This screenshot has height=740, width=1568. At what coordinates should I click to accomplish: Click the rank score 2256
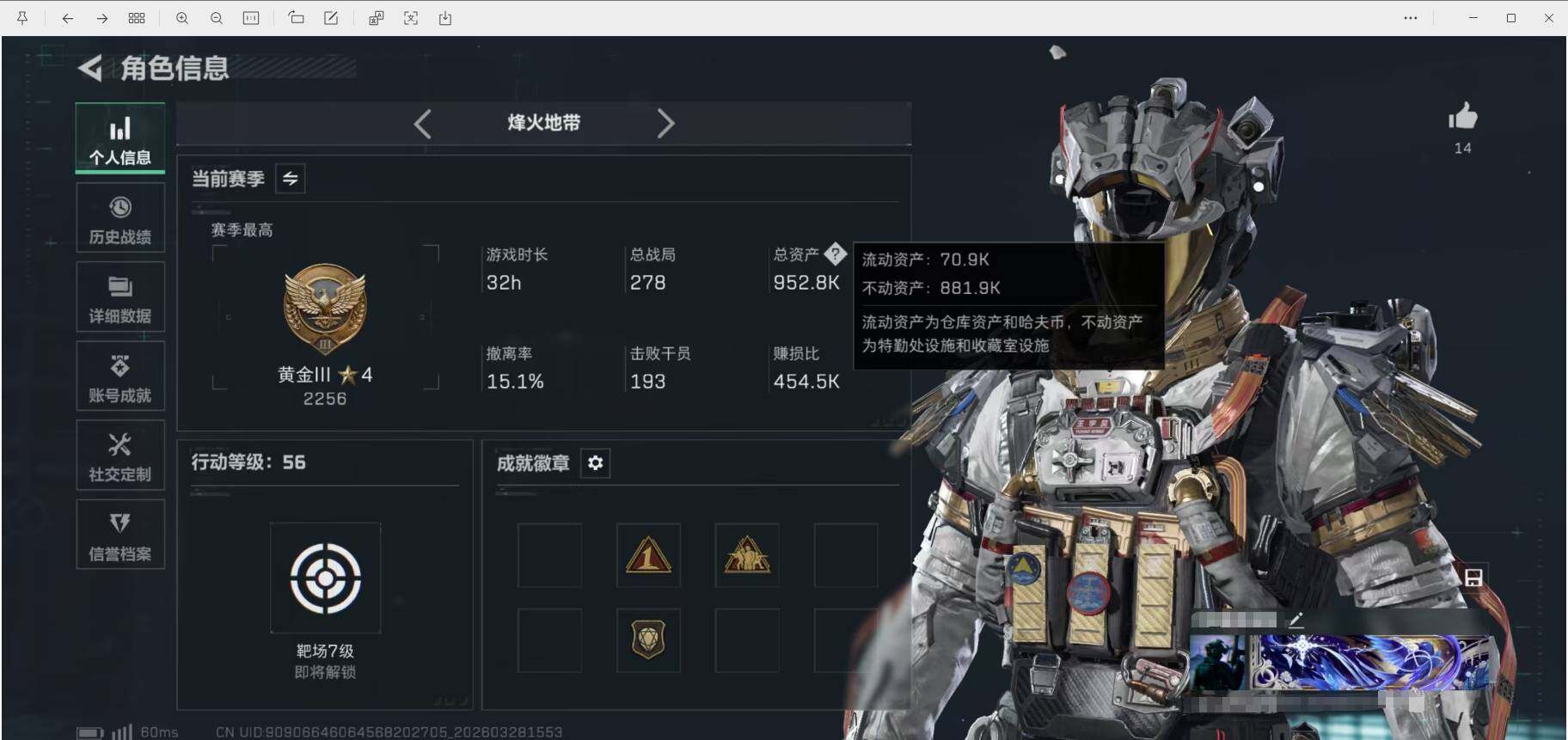[x=325, y=399]
